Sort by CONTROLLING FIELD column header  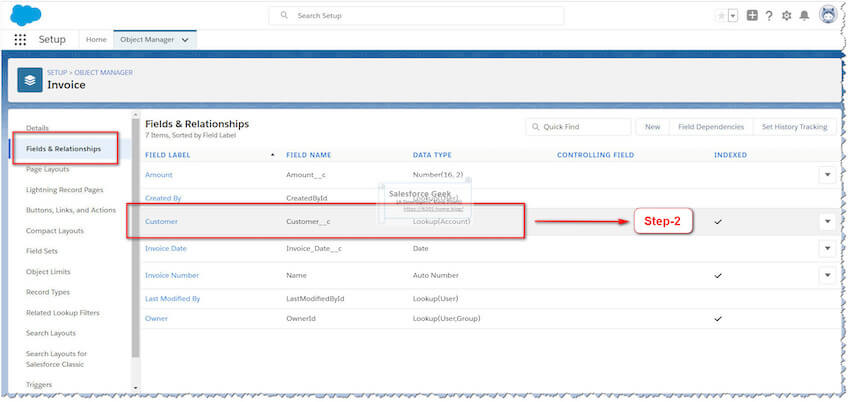(595, 155)
